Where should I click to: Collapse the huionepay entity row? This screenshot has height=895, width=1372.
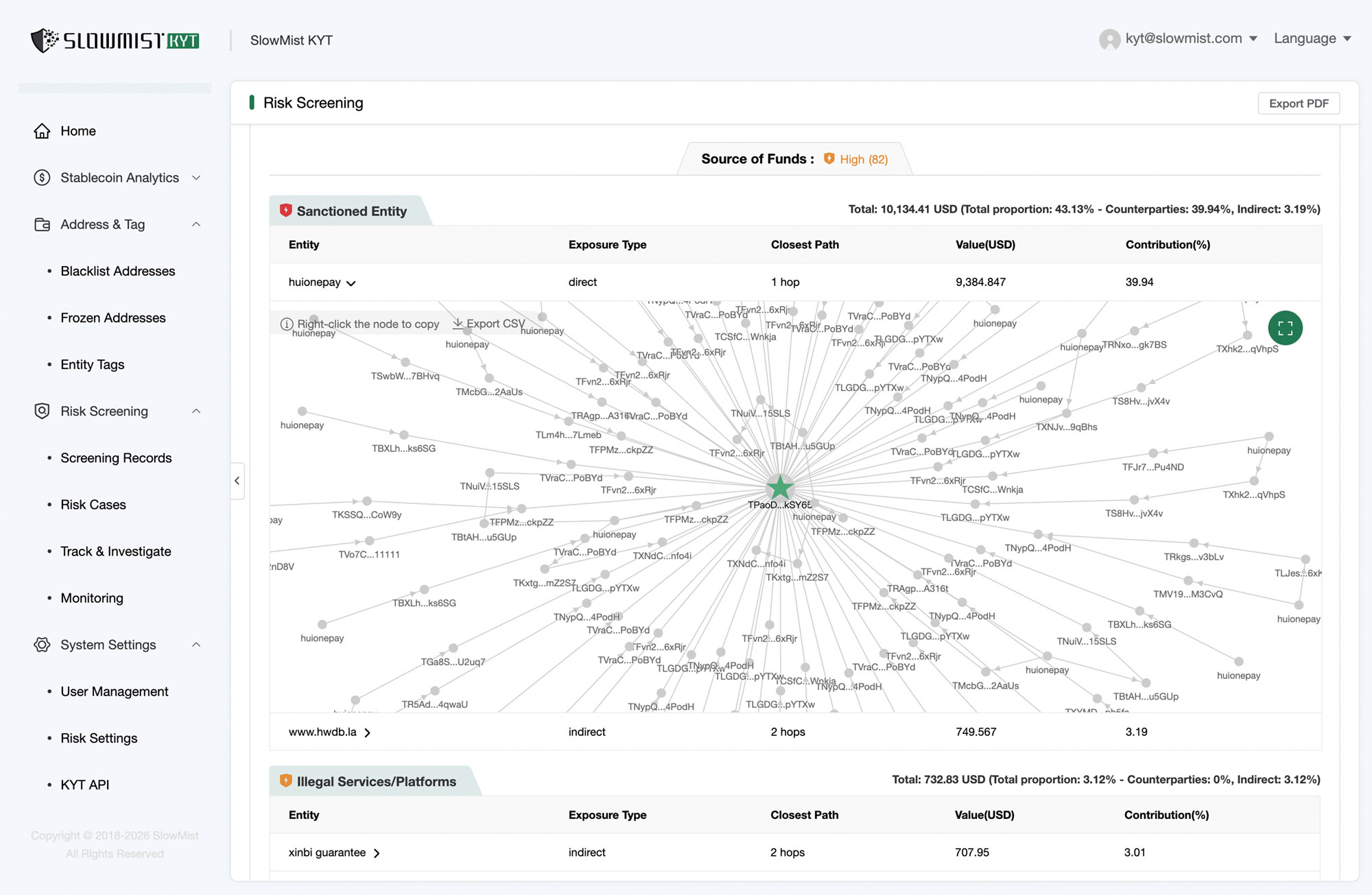coord(351,283)
